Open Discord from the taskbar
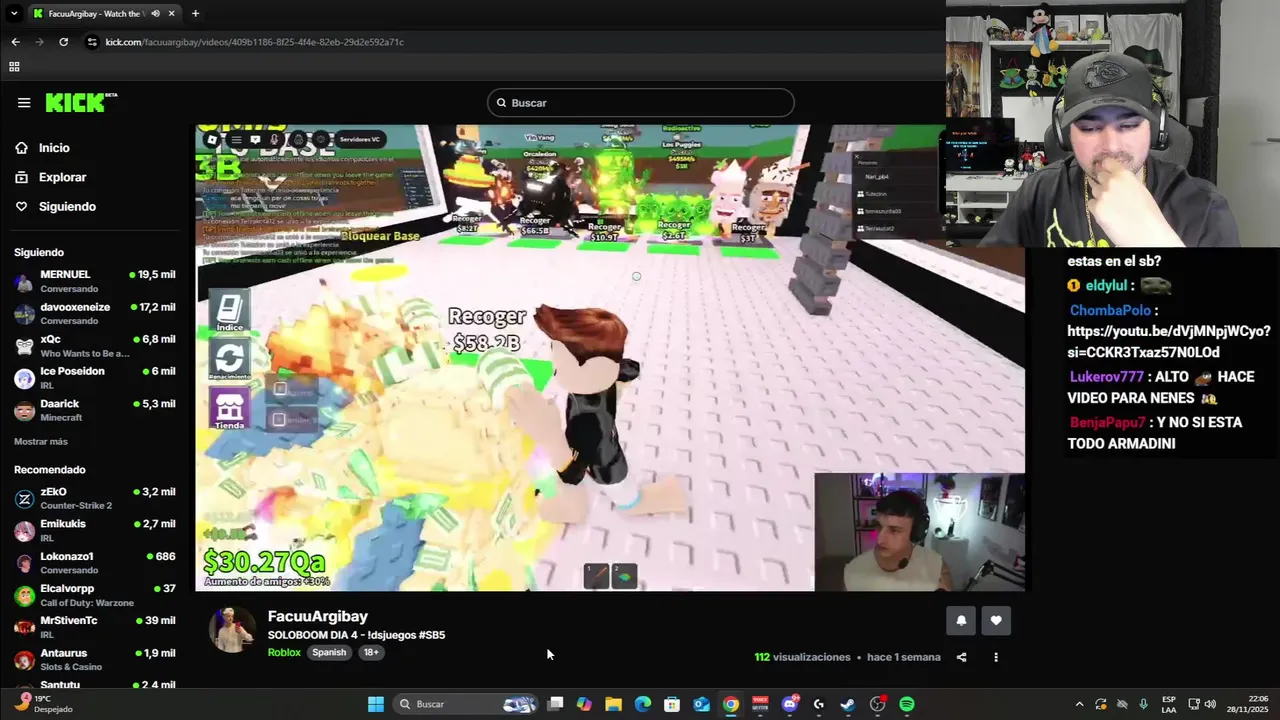Screen dimensions: 1280x720 coord(790,704)
